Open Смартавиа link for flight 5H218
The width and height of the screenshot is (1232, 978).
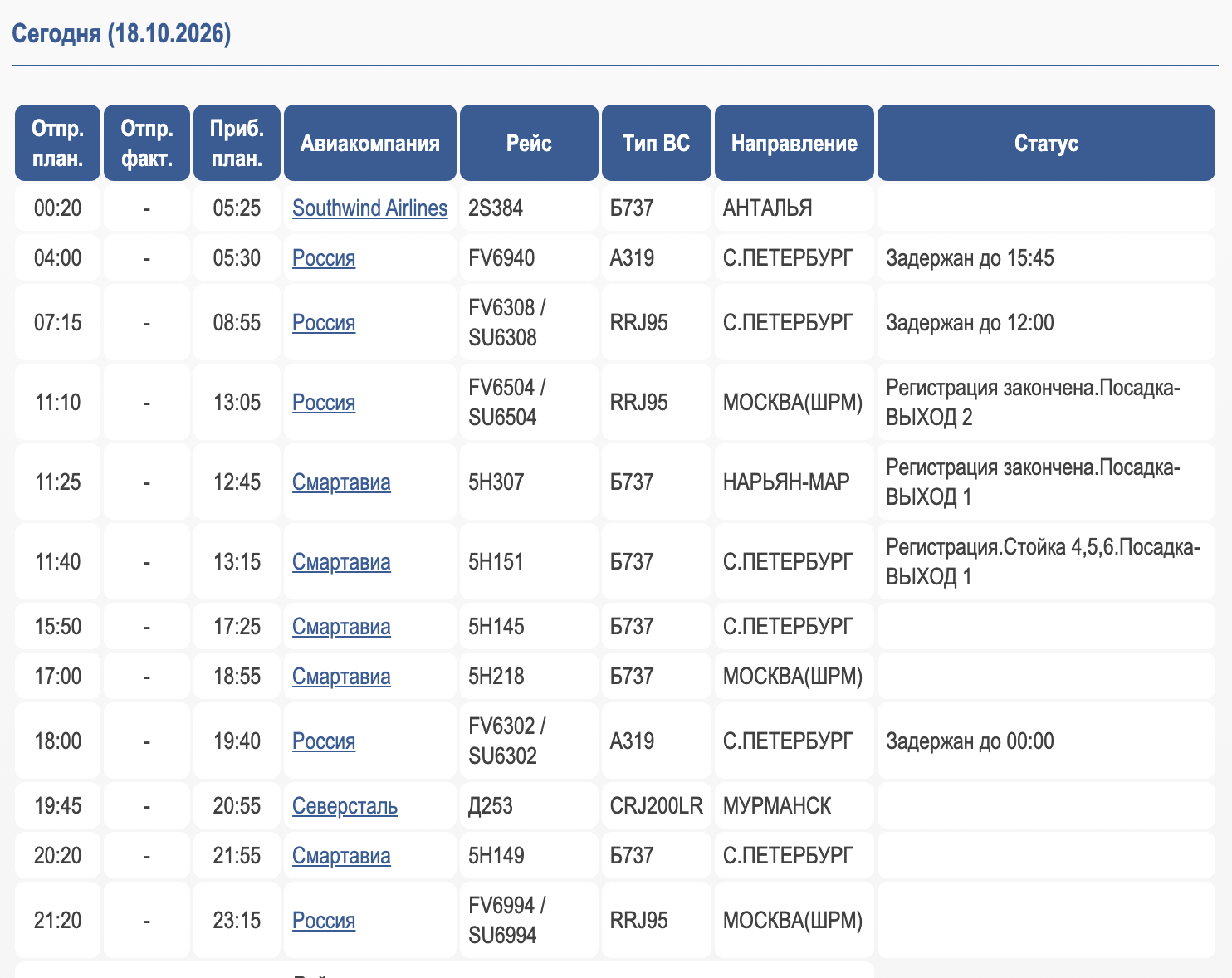[341, 676]
